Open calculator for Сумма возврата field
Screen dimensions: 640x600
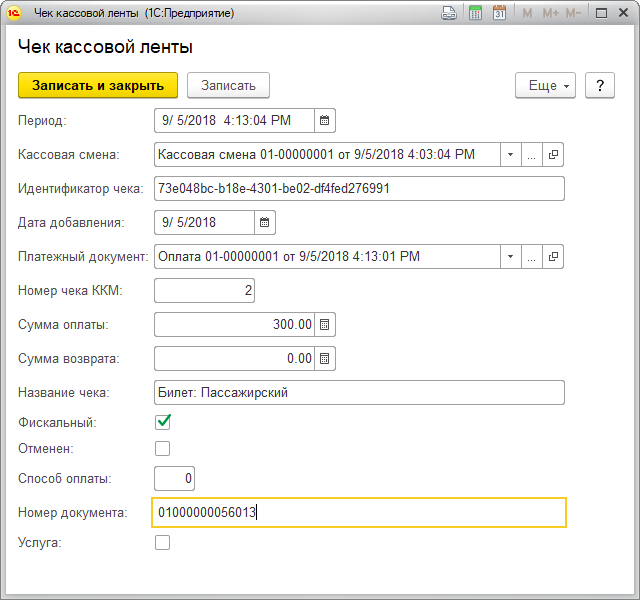click(x=325, y=358)
